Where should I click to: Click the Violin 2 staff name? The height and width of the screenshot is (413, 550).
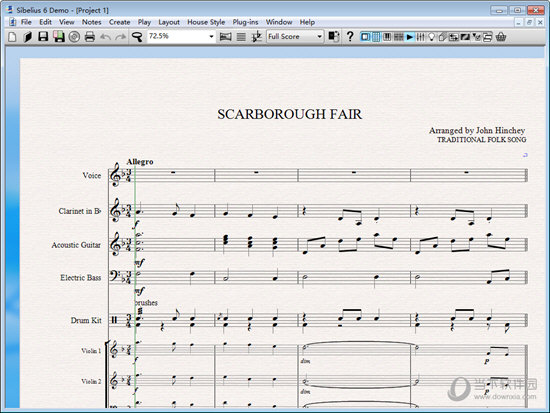pyautogui.click(x=91, y=381)
